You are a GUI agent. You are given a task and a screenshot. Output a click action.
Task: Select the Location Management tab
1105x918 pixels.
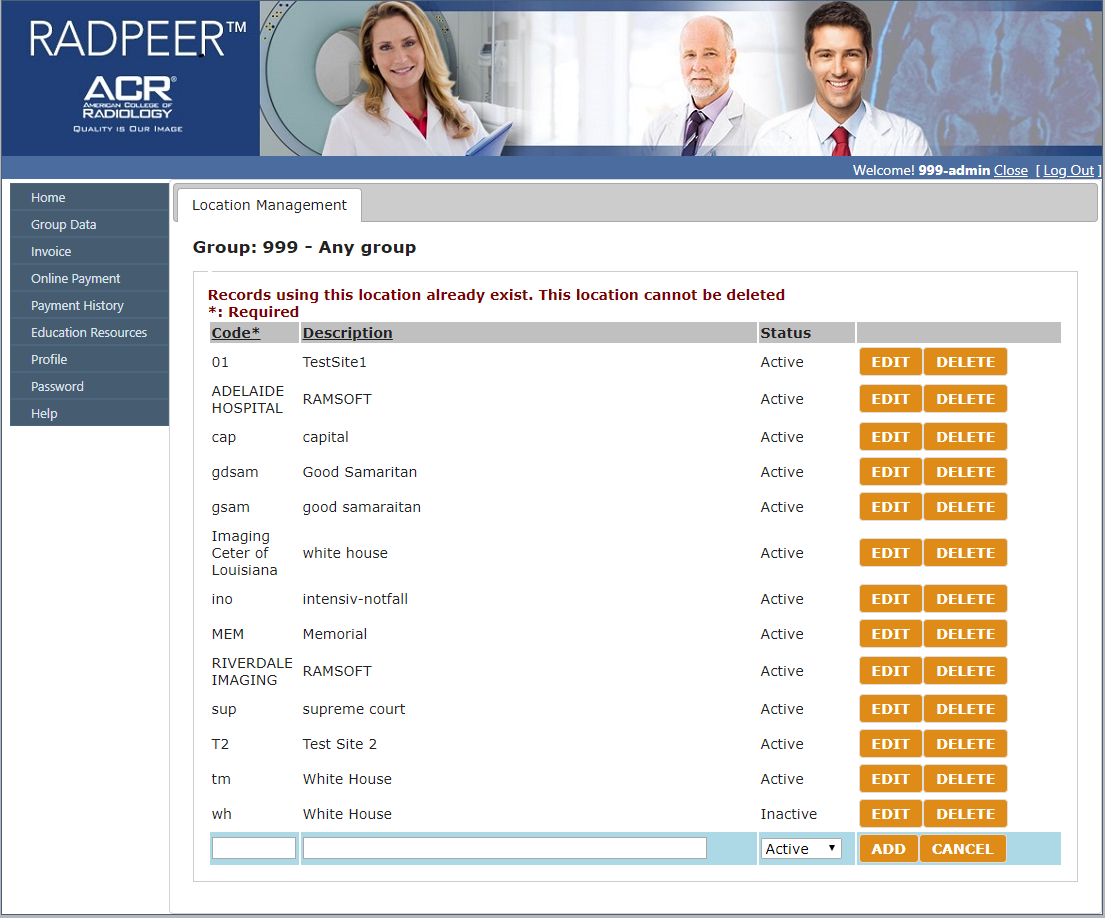269,205
